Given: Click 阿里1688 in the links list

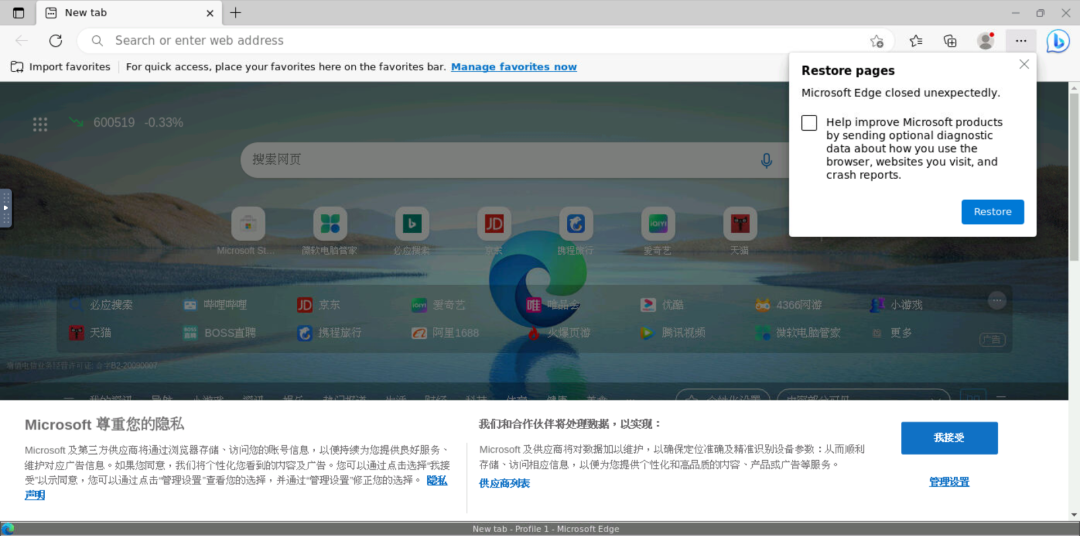Looking at the screenshot, I should (445, 333).
